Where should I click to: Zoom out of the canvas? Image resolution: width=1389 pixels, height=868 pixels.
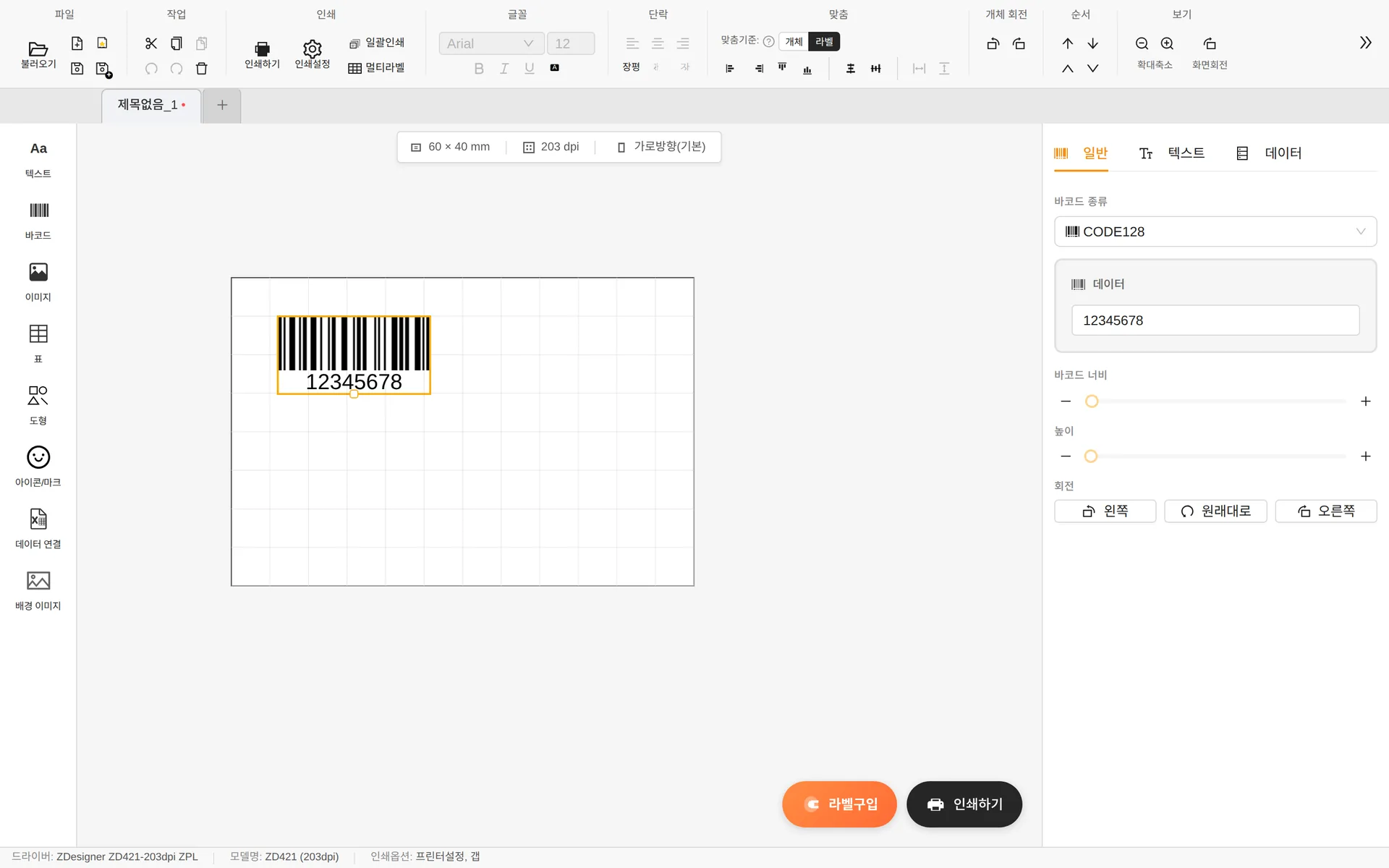tap(1142, 43)
